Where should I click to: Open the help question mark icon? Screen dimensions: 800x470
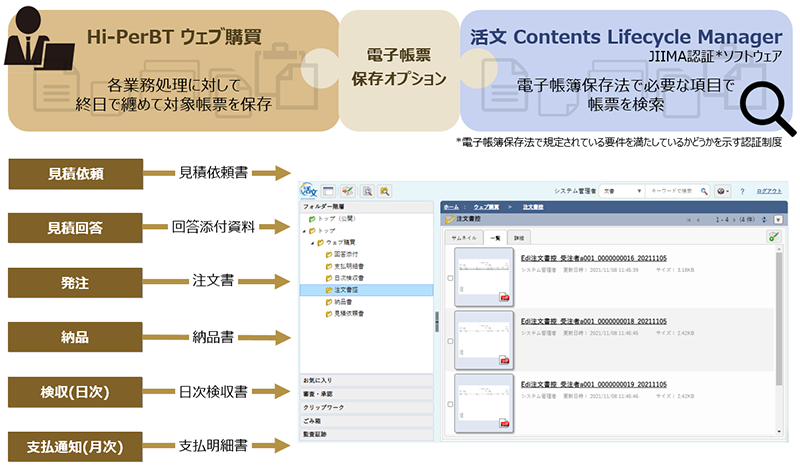coord(742,191)
